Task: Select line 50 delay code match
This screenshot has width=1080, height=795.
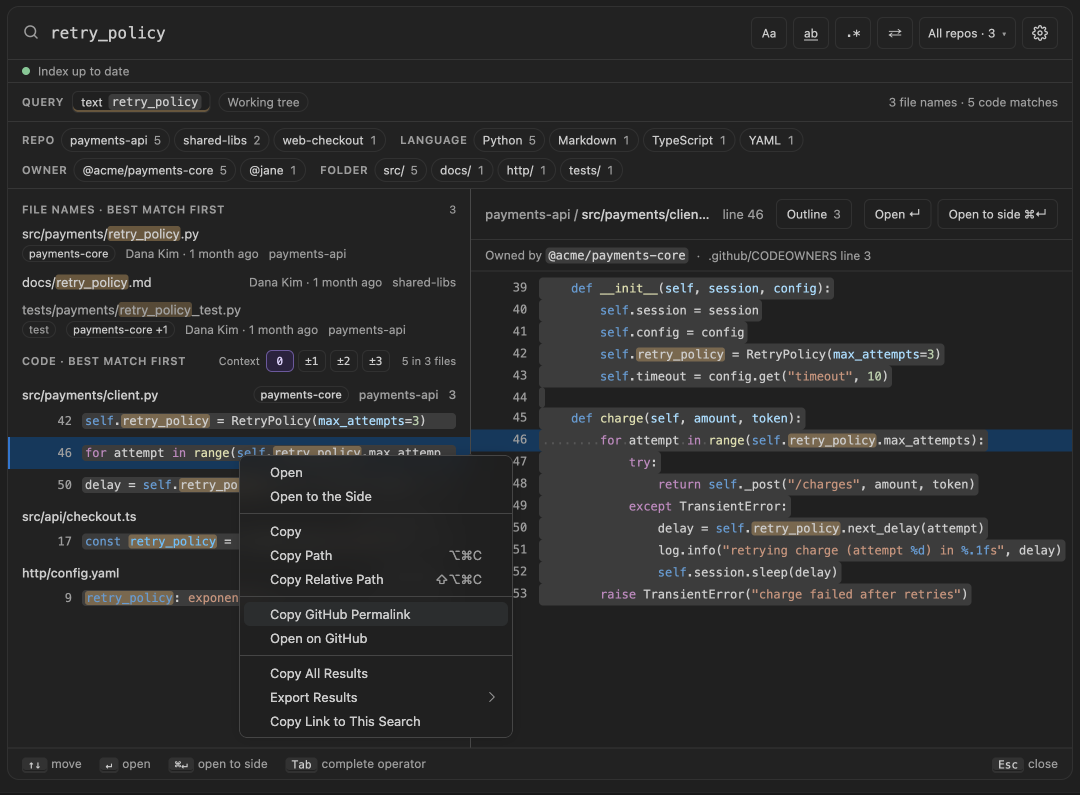Action: click(x=124, y=485)
